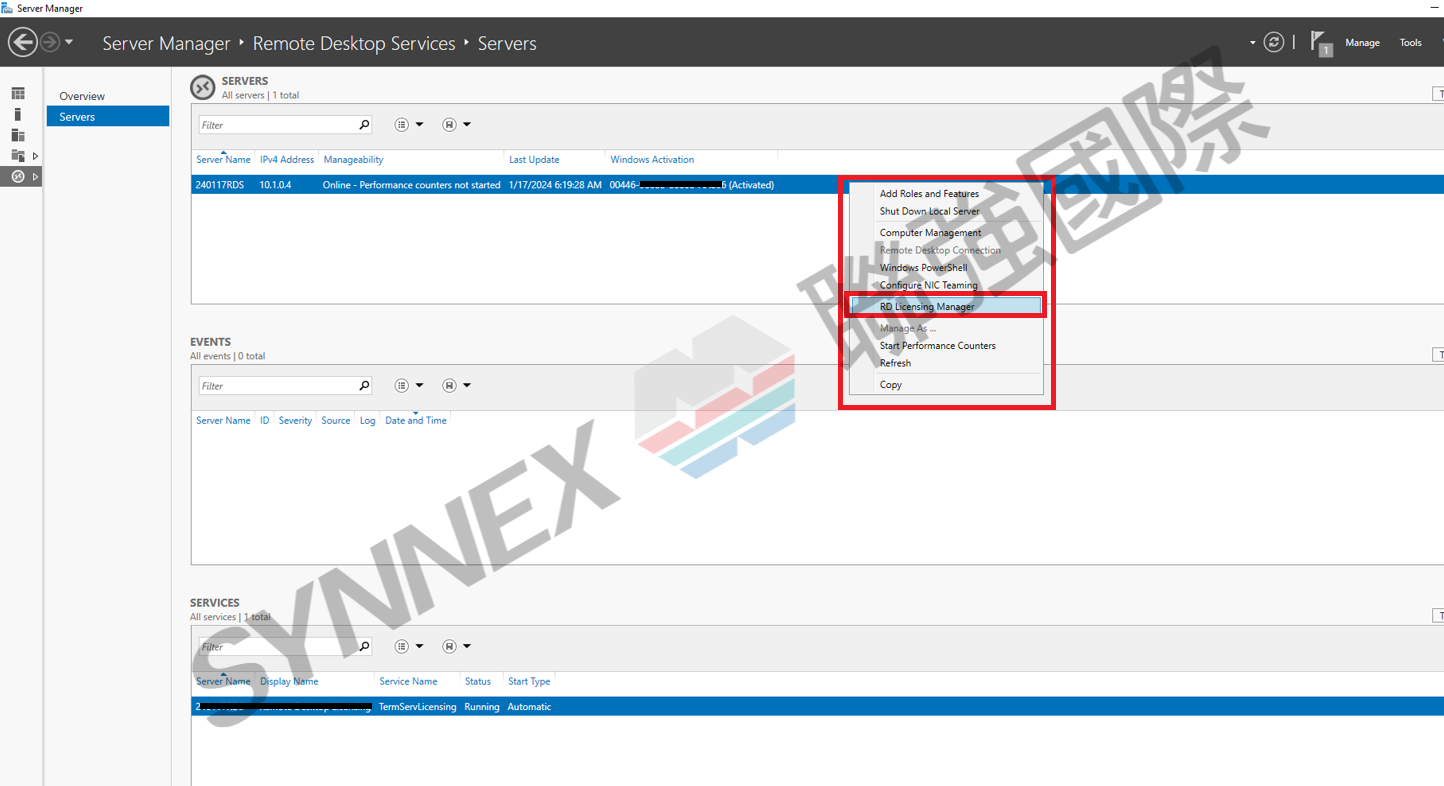Screen dimensions: 1444x786
Task: Choose Configure NIC Teaming
Action: tap(928, 286)
